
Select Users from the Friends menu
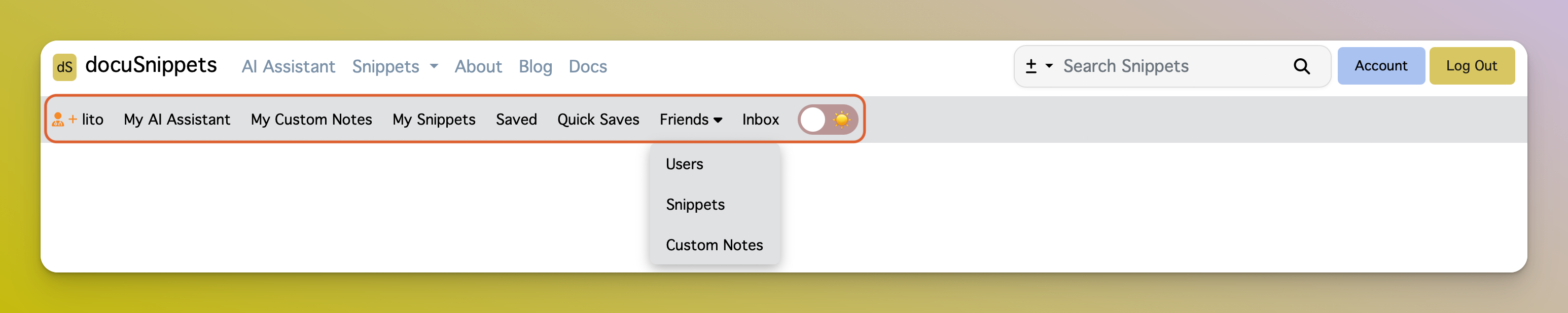pos(684,164)
